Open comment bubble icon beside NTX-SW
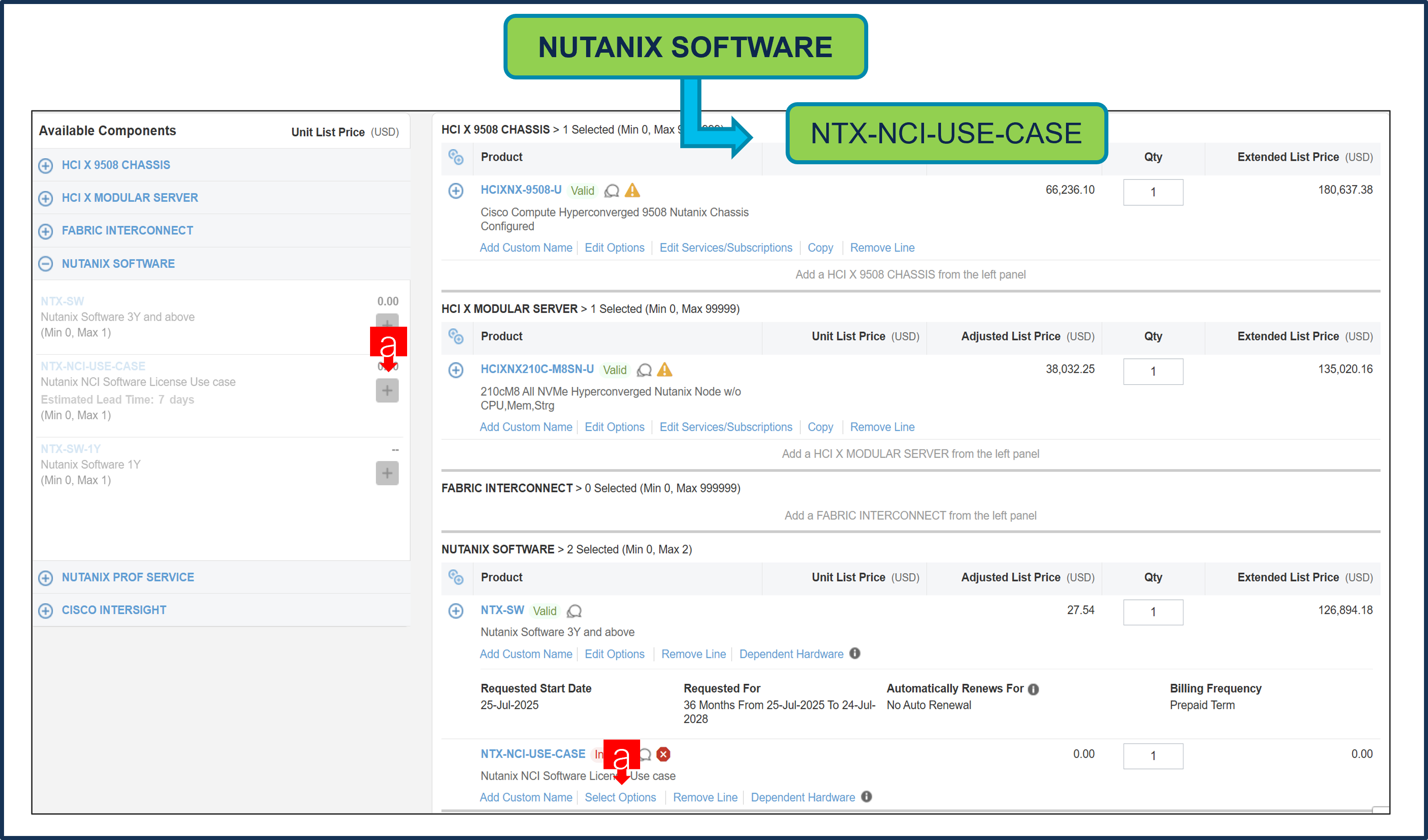Viewport: 1428px width, 840px height. pos(574,611)
